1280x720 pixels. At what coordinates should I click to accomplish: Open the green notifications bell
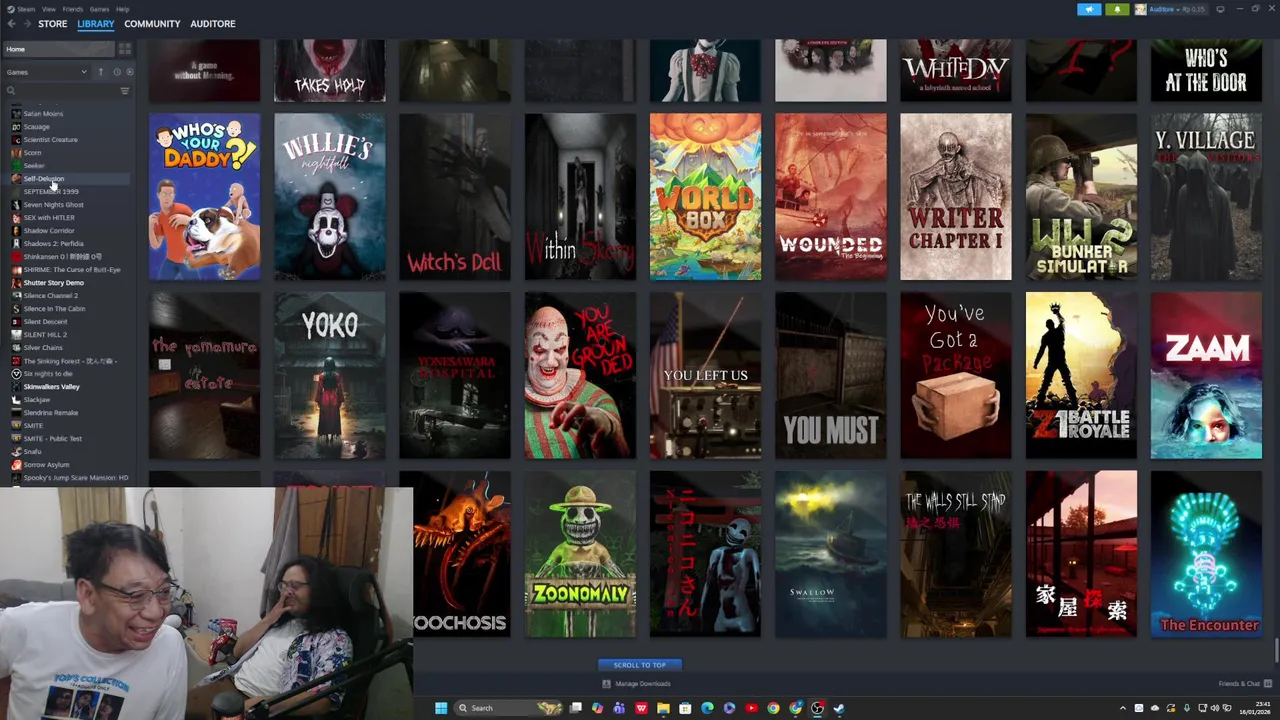tap(1117, 9)
